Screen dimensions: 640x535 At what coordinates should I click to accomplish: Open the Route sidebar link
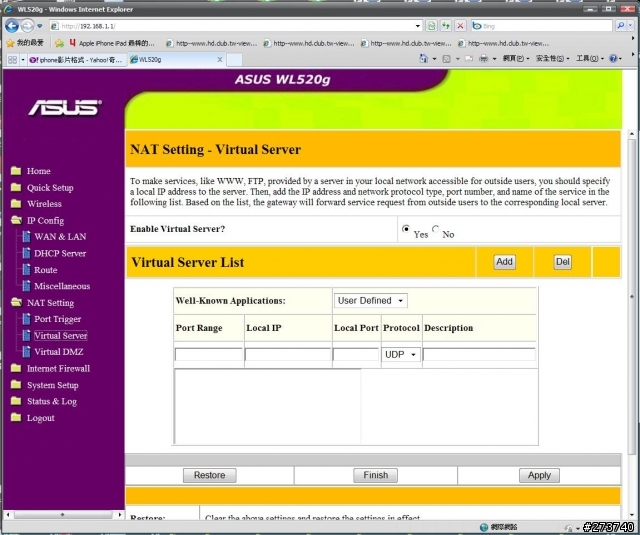pos(46,270)
